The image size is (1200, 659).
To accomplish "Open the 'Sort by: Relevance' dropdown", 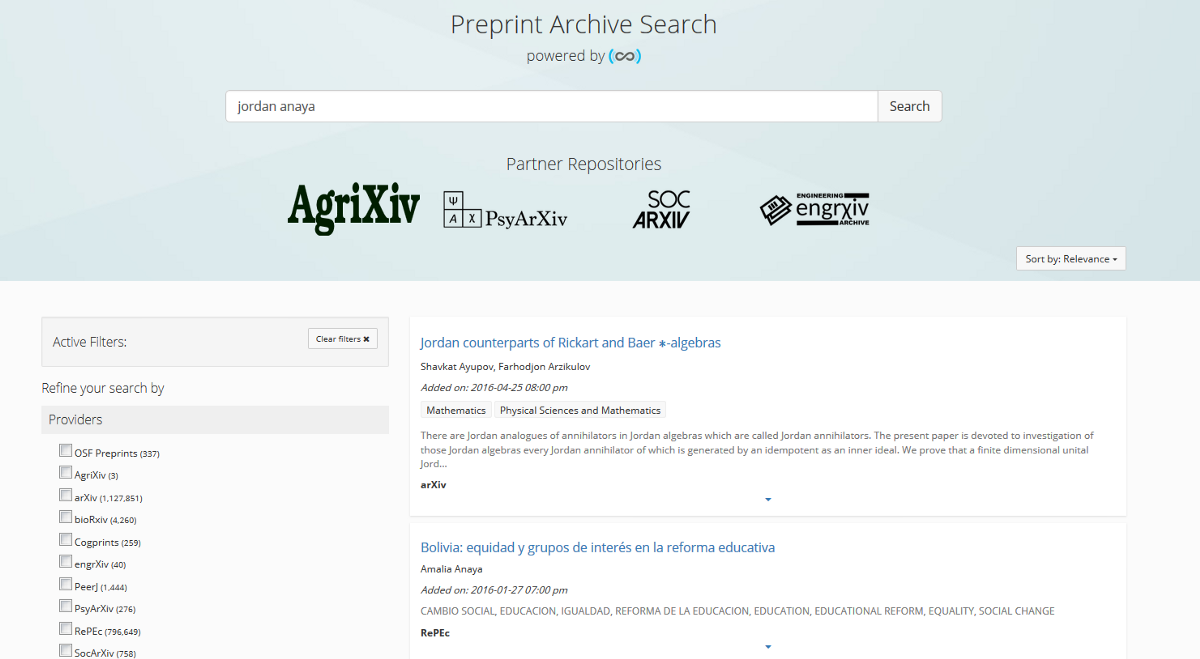I will [1071, 259].
